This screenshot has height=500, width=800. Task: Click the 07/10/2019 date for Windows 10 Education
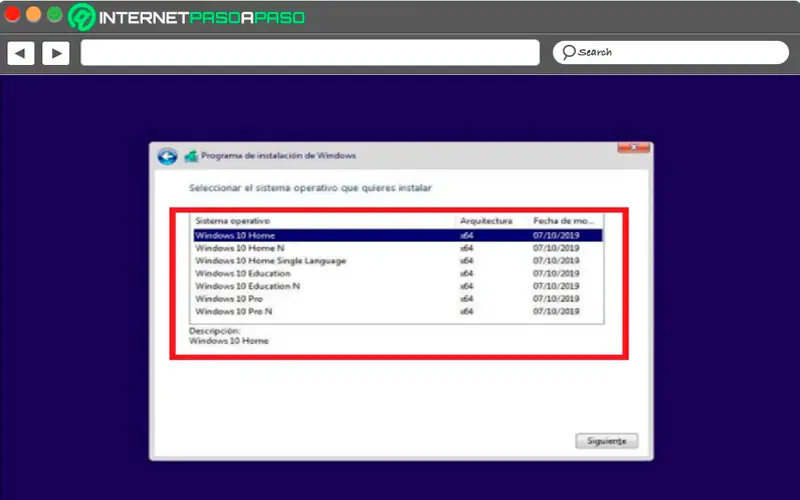(x=556, y=273)
